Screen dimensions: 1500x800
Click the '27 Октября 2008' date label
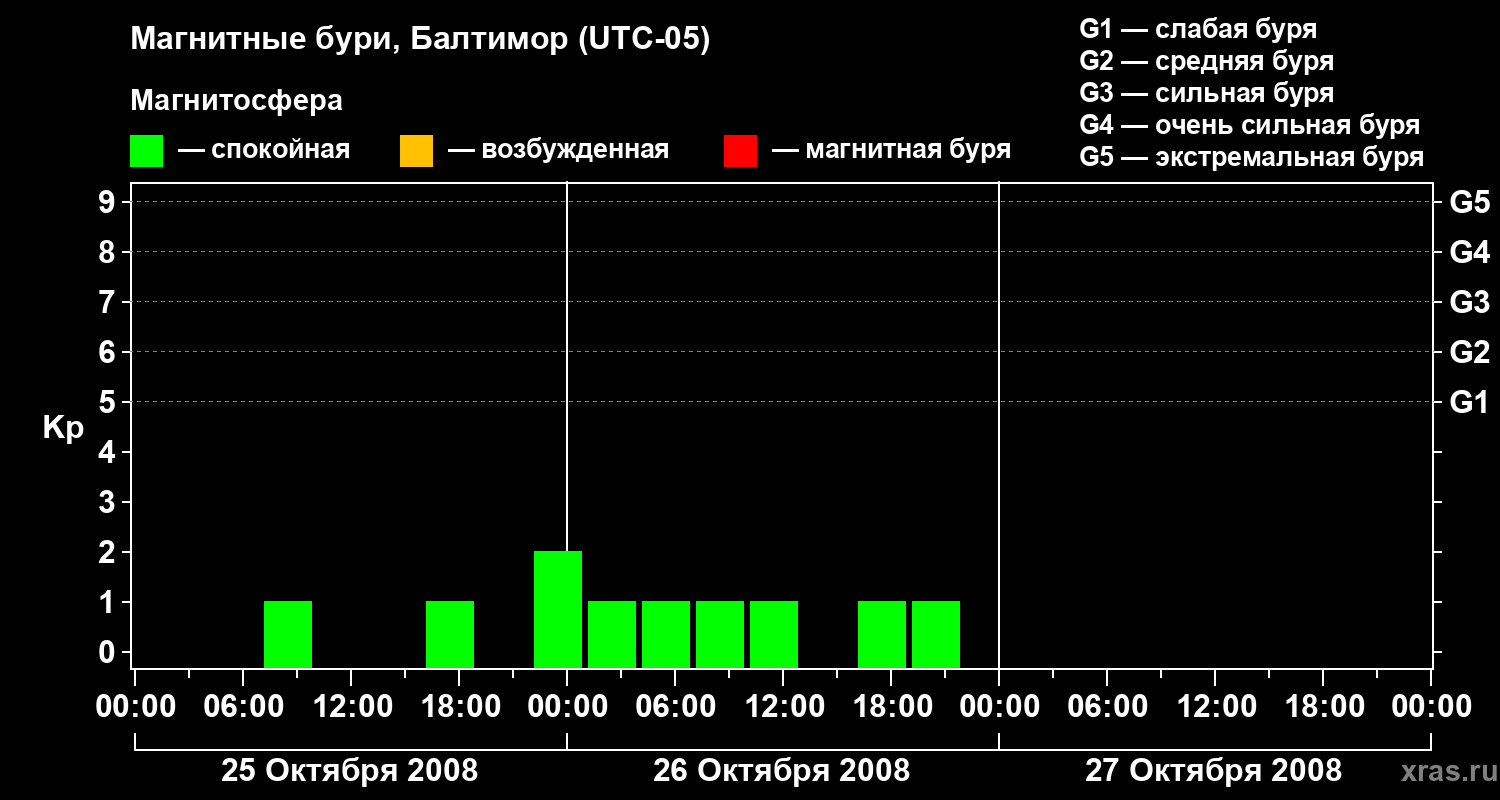1213,771
